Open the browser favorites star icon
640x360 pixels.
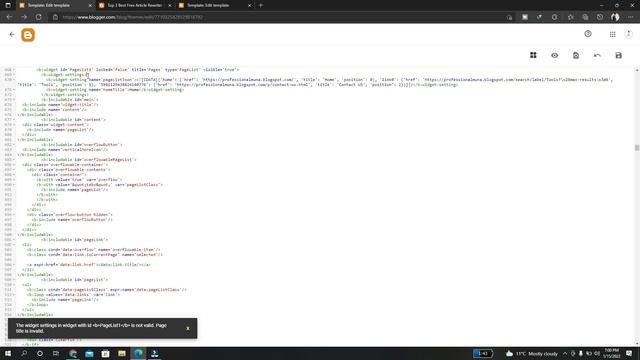(570, 17)
